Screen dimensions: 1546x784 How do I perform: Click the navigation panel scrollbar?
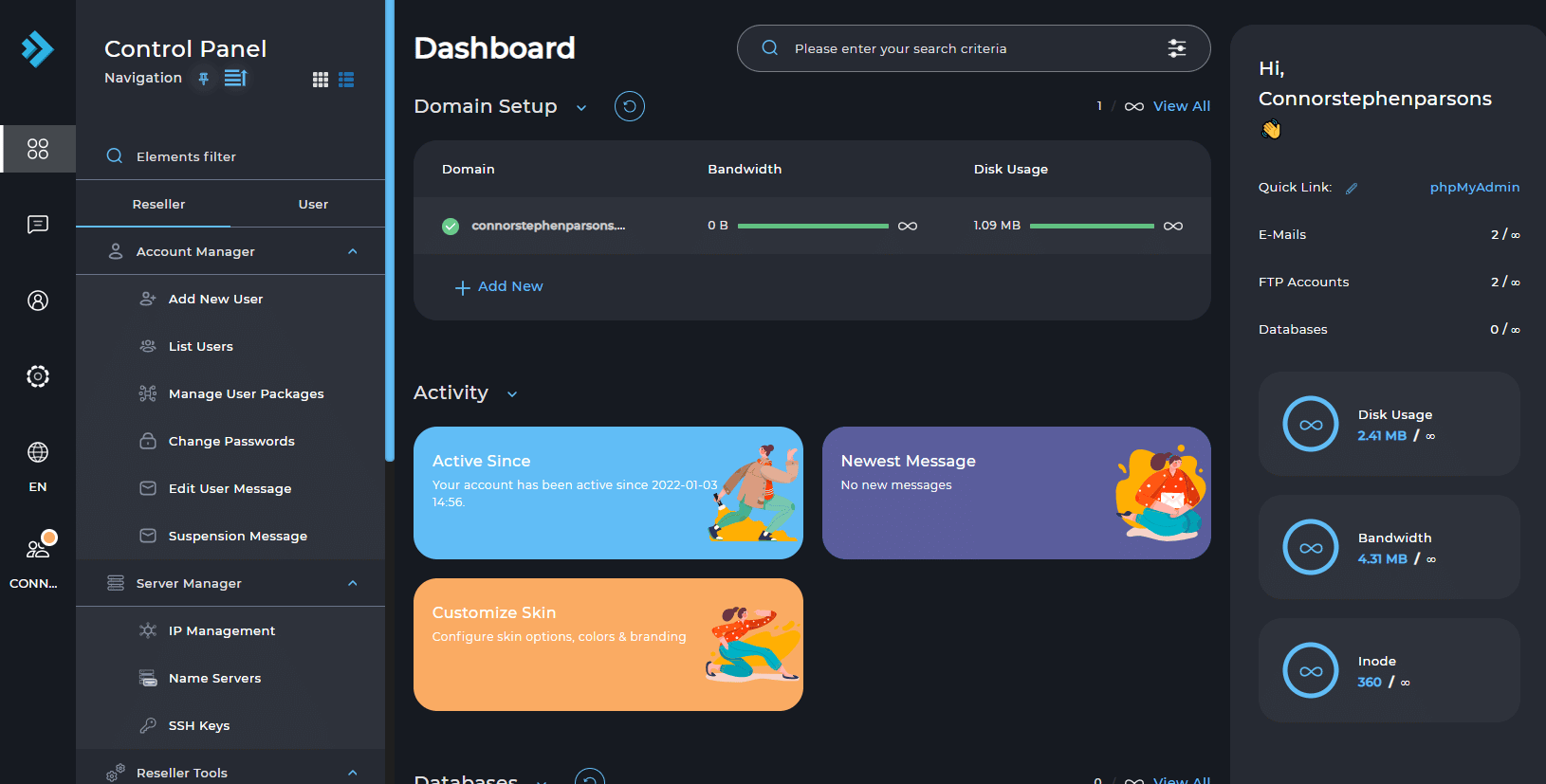389,230
